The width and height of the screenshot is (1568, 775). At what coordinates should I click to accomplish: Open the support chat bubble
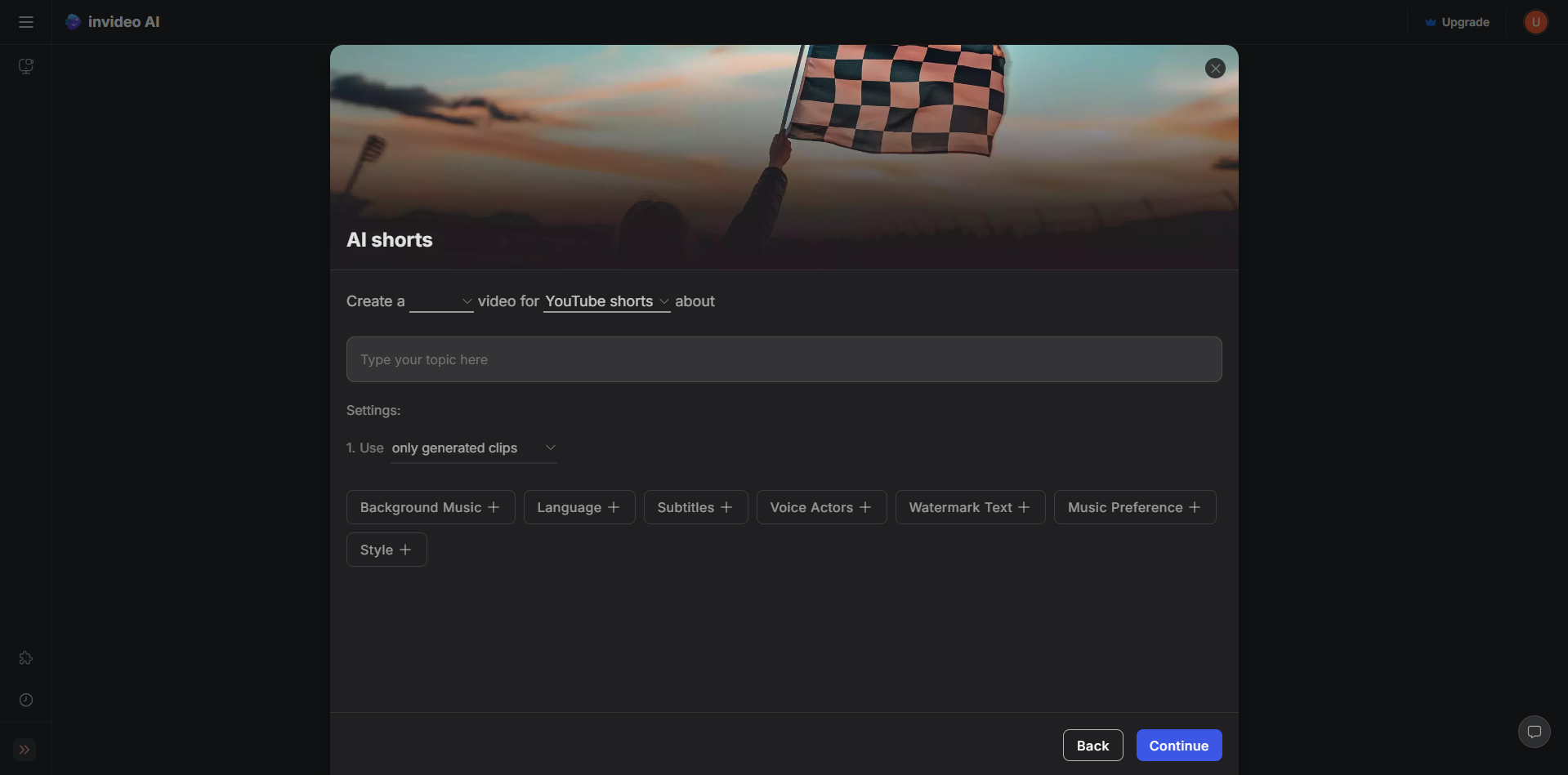click(1534, 731)
